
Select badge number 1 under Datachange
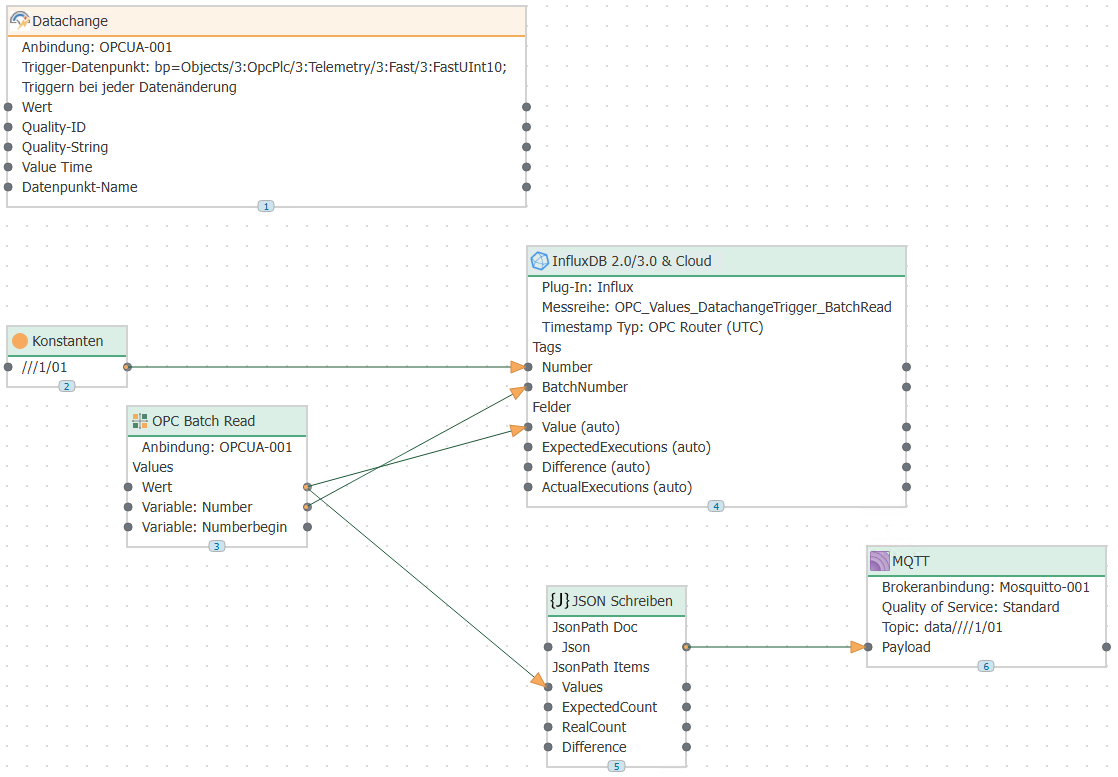(x=266, y=206)
